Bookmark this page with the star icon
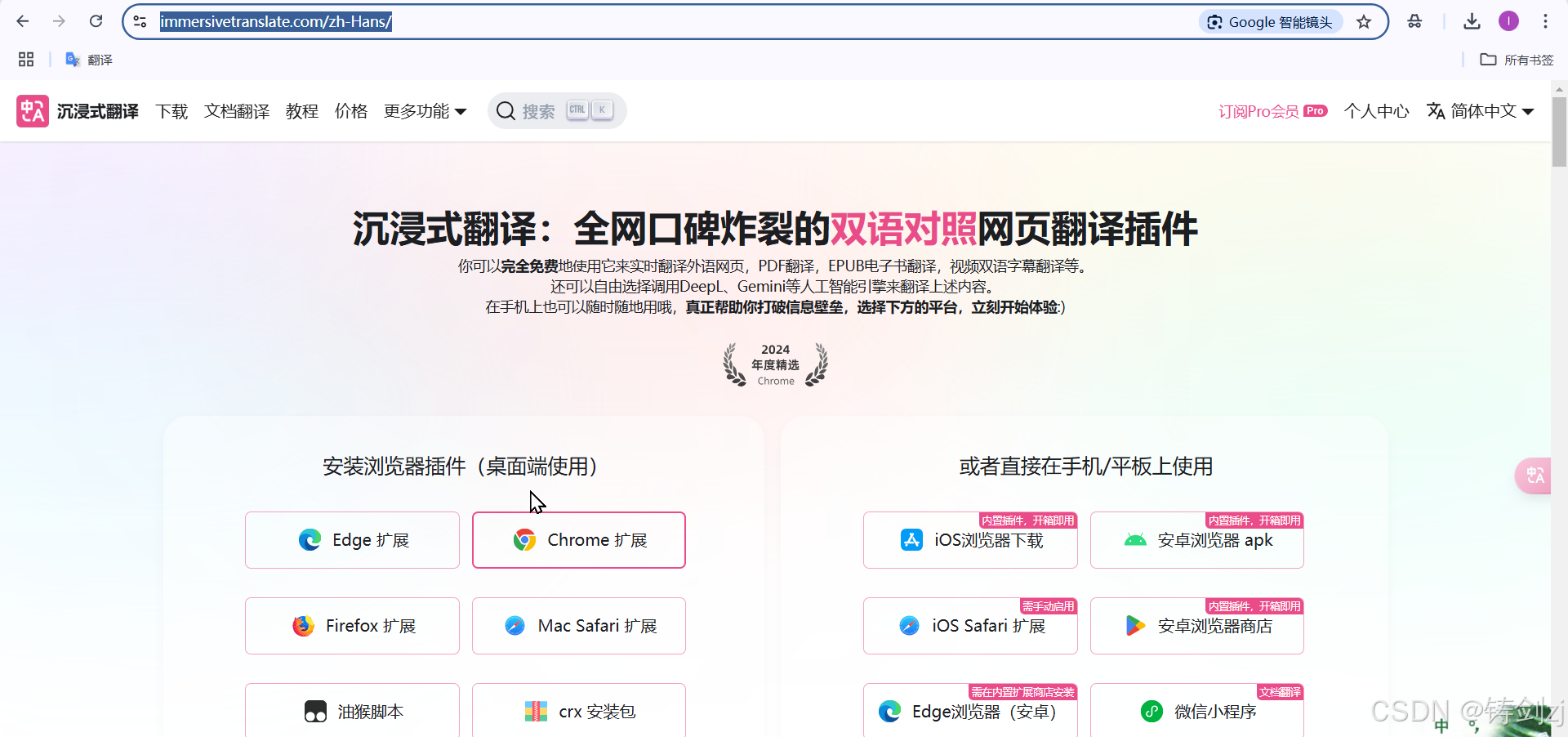The image size is (1568, 737). [x=1364, y=22]
